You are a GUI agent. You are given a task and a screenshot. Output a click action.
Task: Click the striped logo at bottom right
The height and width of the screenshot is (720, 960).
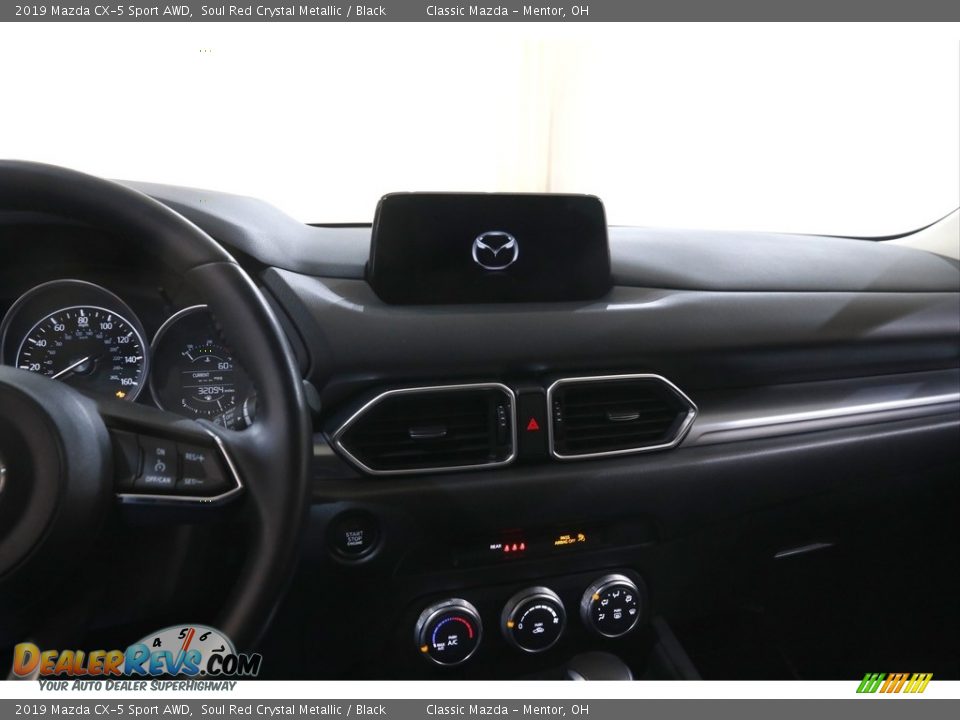point(894,683)
